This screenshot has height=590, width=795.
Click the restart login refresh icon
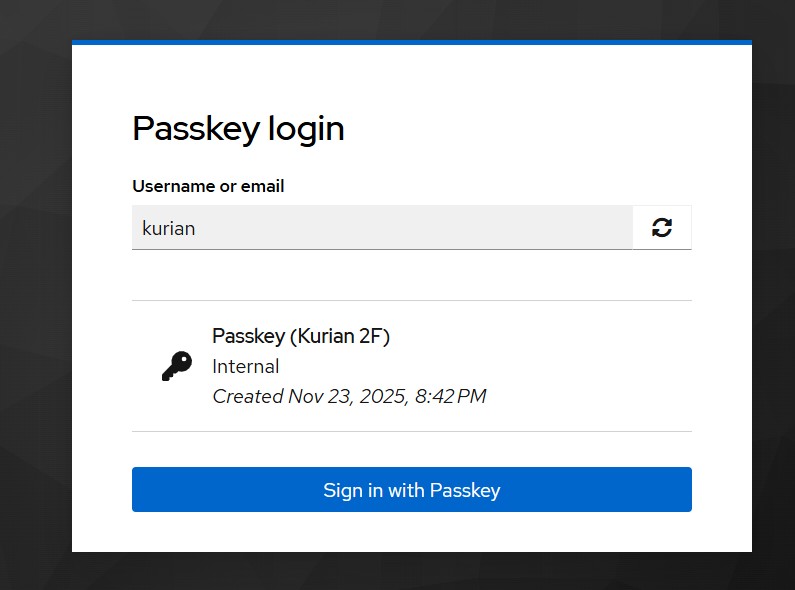point(662,228)
